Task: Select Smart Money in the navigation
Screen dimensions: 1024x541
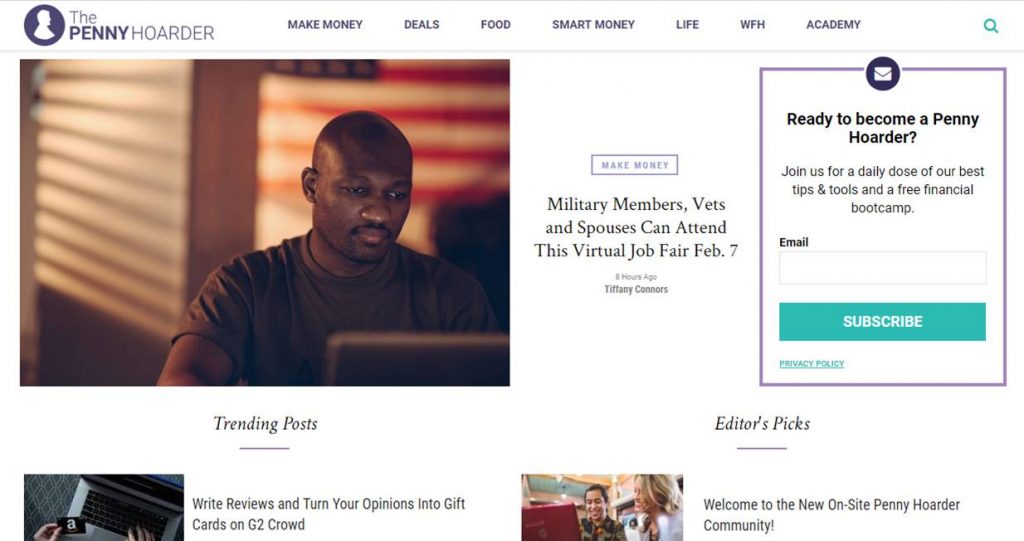Action: [593, 25]
